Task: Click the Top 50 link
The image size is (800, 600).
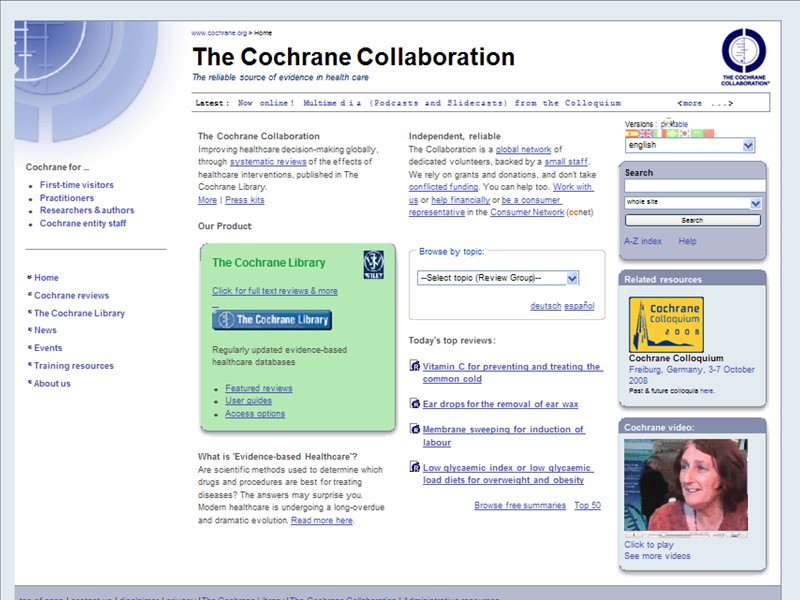Action: 587,505
